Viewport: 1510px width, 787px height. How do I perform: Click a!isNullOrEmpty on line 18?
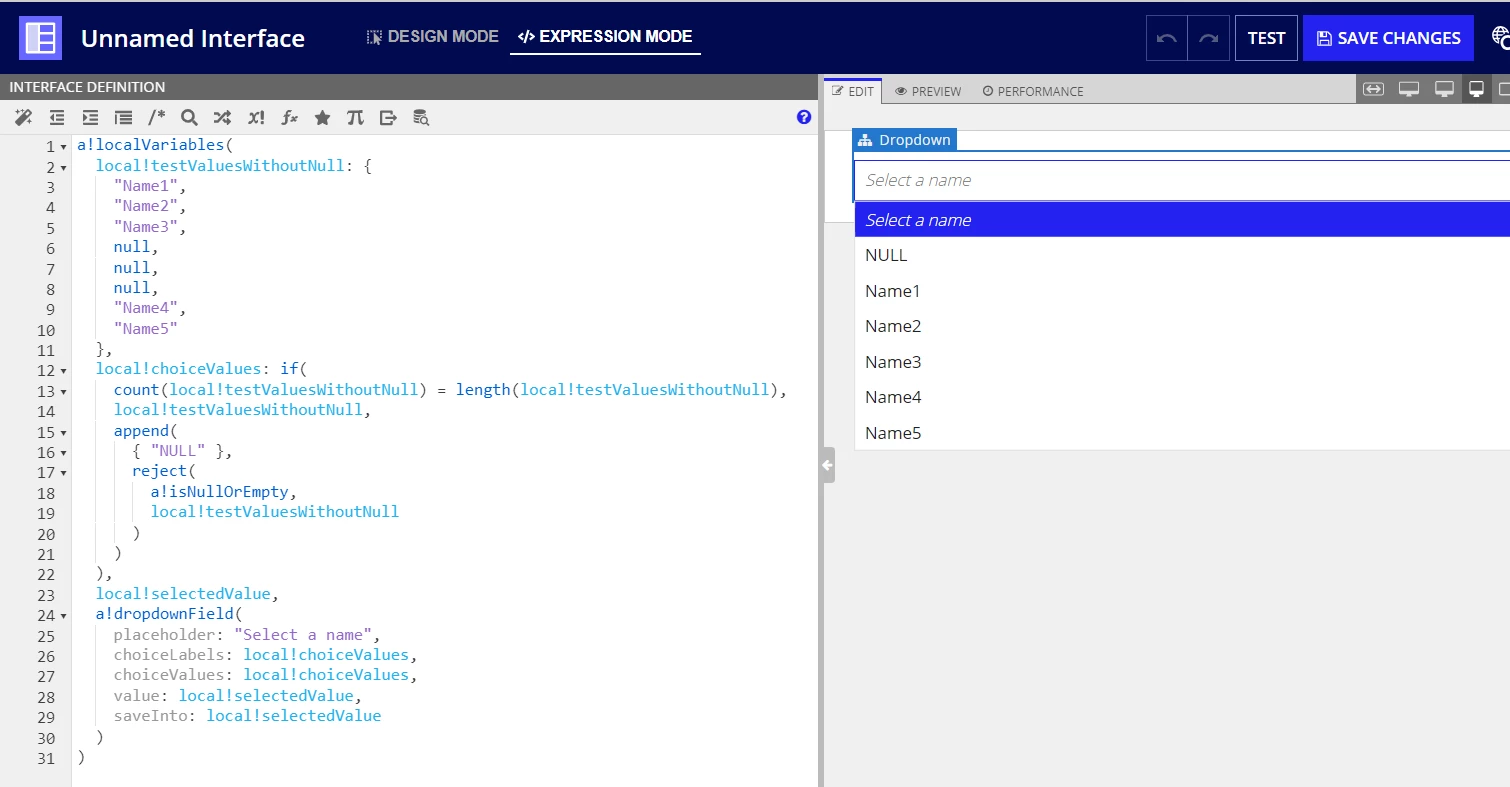[x=219, y=491]
